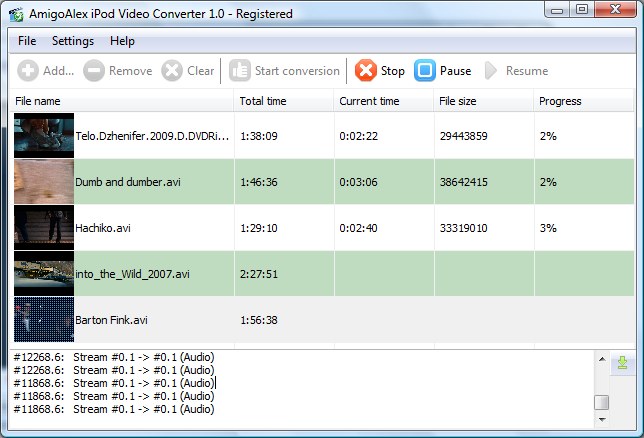
Task: Click the 2% progress for Dumb and dumber.avi
Action: click(548, 182)
